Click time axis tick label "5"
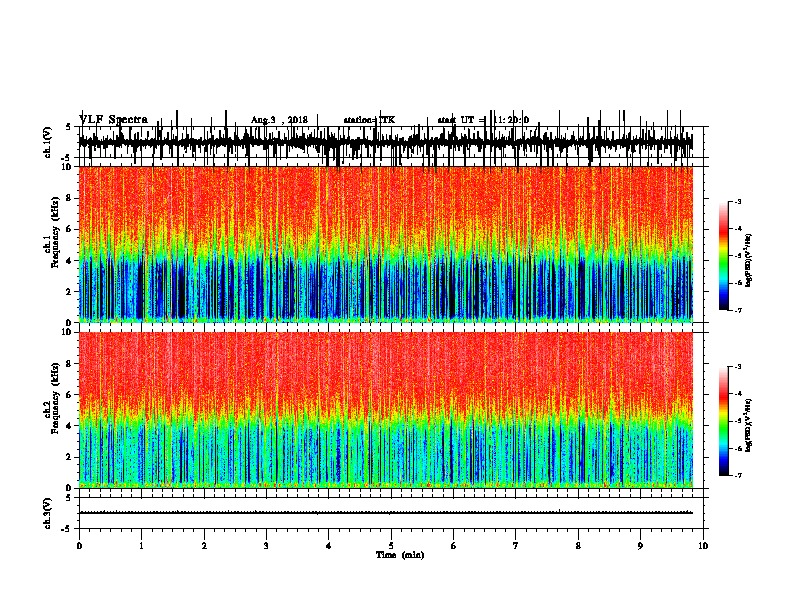792x612 pixels. point(391,546)
